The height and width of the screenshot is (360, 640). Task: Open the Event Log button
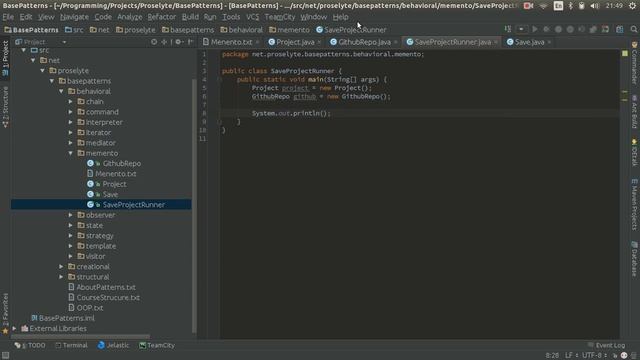(x=606, y=345)
